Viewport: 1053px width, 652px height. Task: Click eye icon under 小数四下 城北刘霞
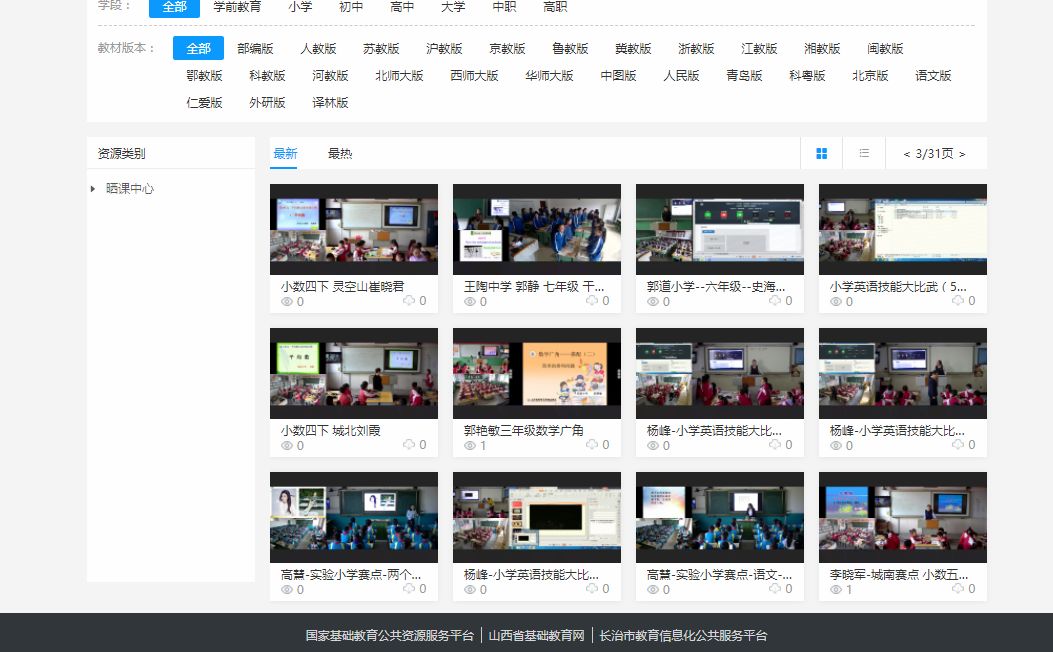pyautogui.click(x=287, y=446)
